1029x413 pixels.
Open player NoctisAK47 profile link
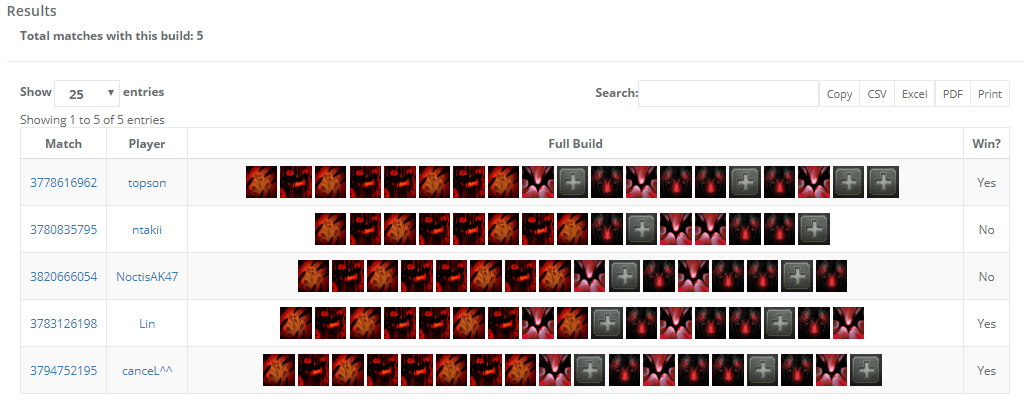(147, 276)
